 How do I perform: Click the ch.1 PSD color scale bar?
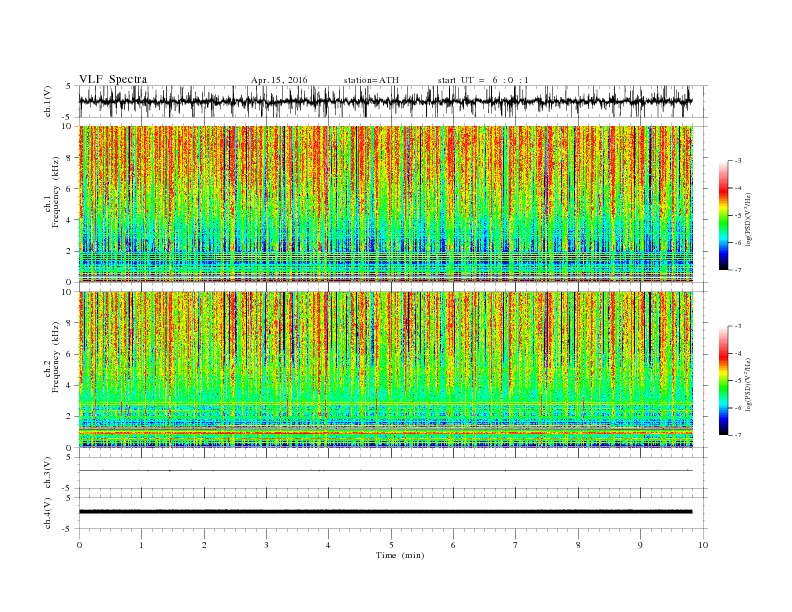(x=723, y=215)
